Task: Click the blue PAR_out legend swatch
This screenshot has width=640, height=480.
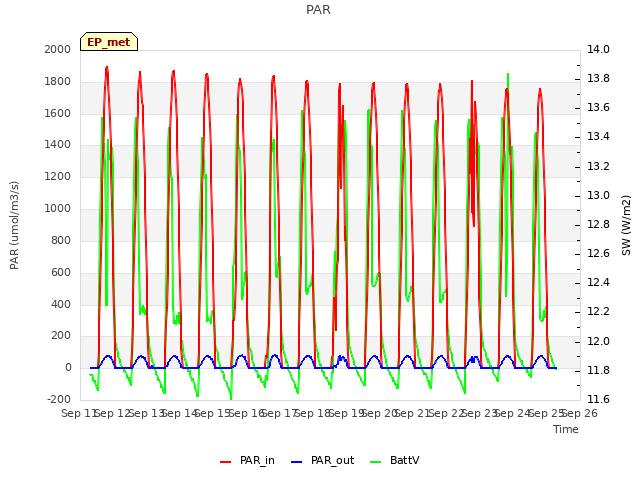Action: point(297,462)
